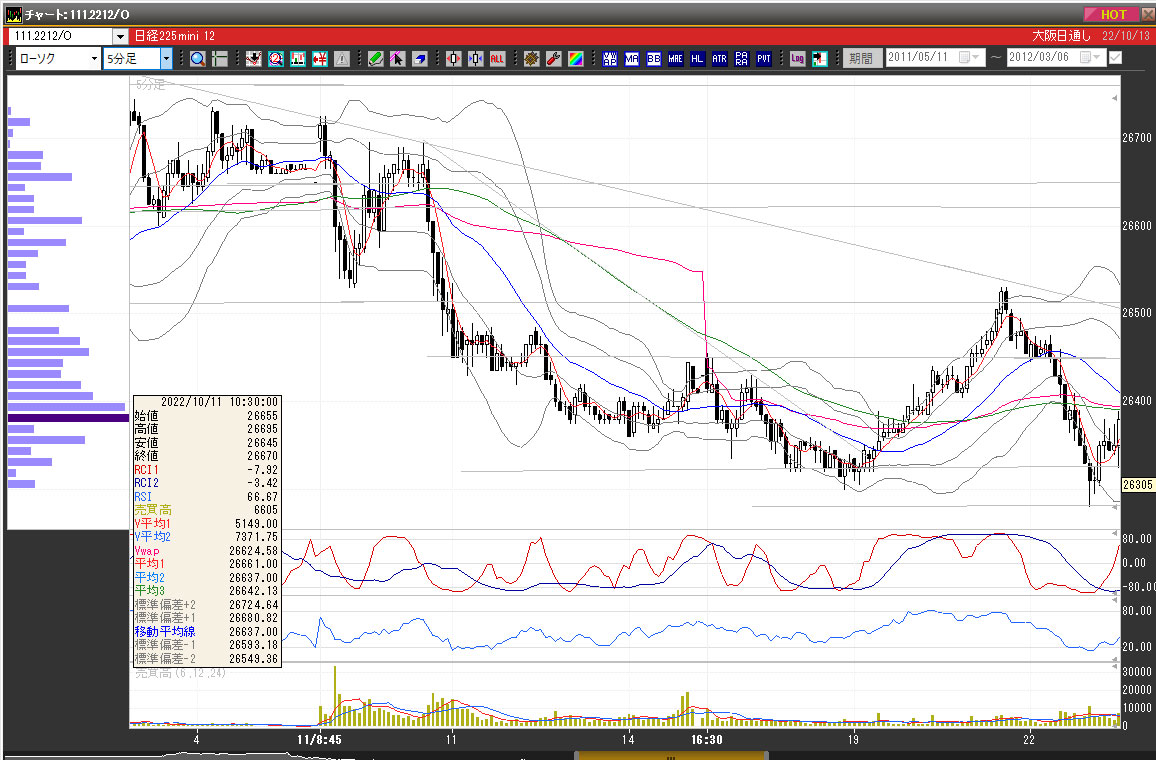Click the 移動平均線 row in data box
The height and width of the screenshot is (760, 1156).
point(206,632)
